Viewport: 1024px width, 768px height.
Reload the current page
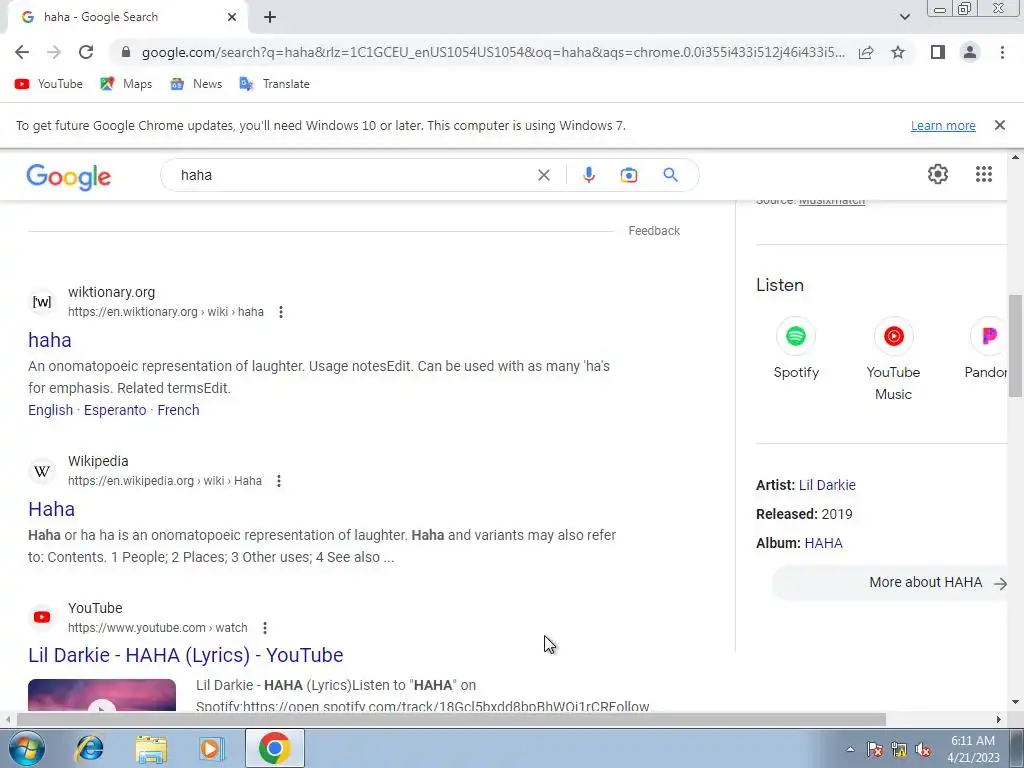pos(86,52)
